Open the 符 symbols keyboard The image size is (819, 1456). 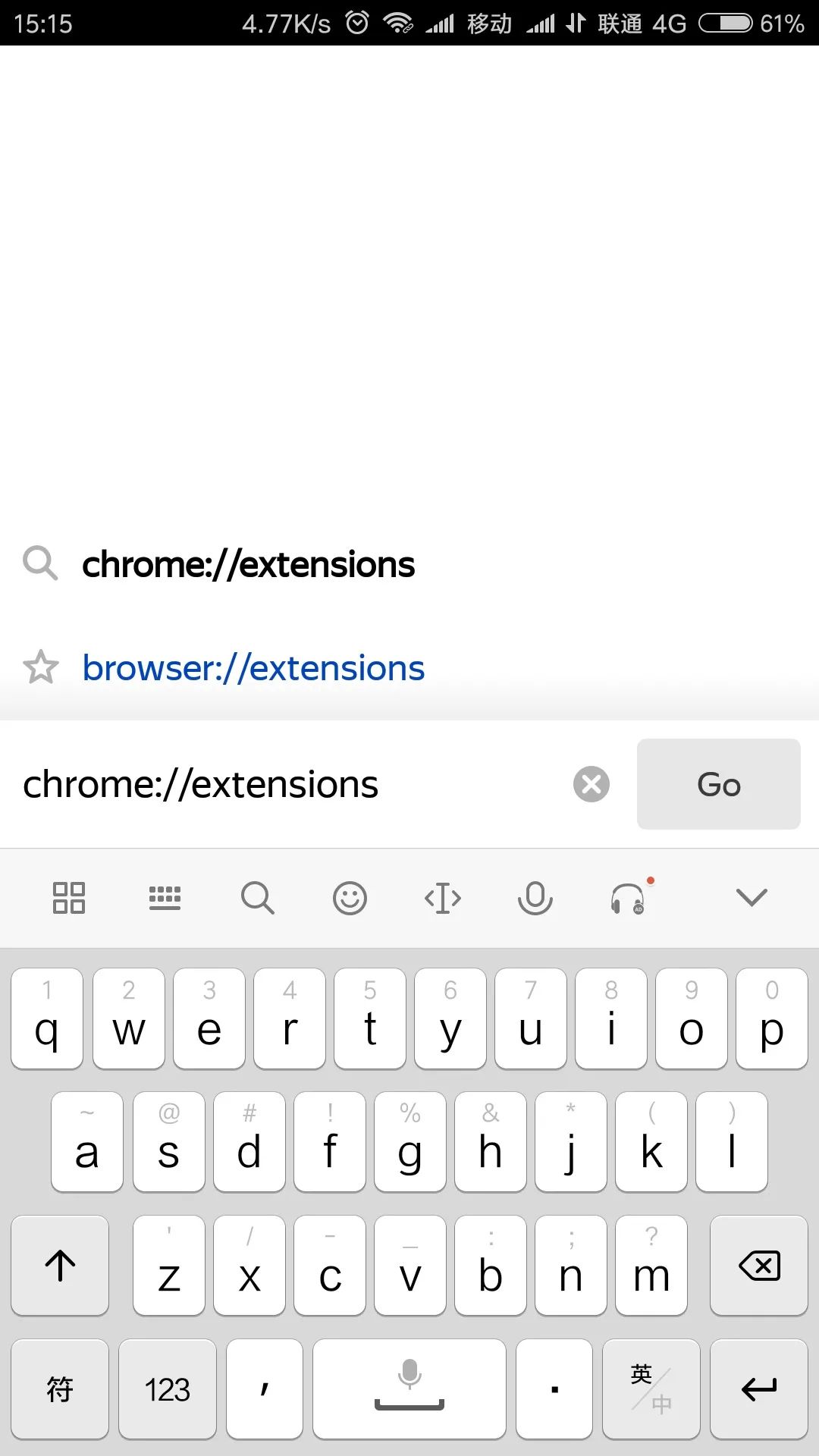click(x=60, y=1389)
